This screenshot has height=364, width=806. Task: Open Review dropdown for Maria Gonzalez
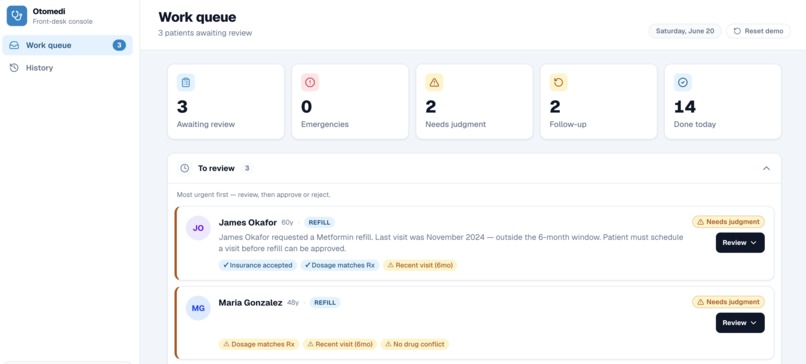click(740, 323)
